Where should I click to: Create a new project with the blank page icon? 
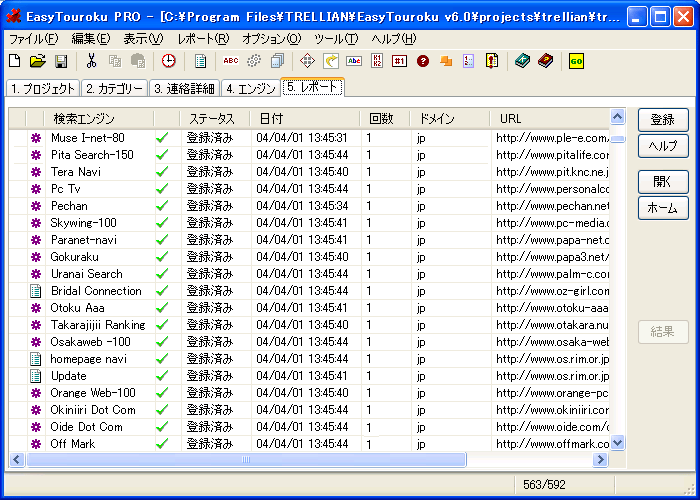(15, 61)
